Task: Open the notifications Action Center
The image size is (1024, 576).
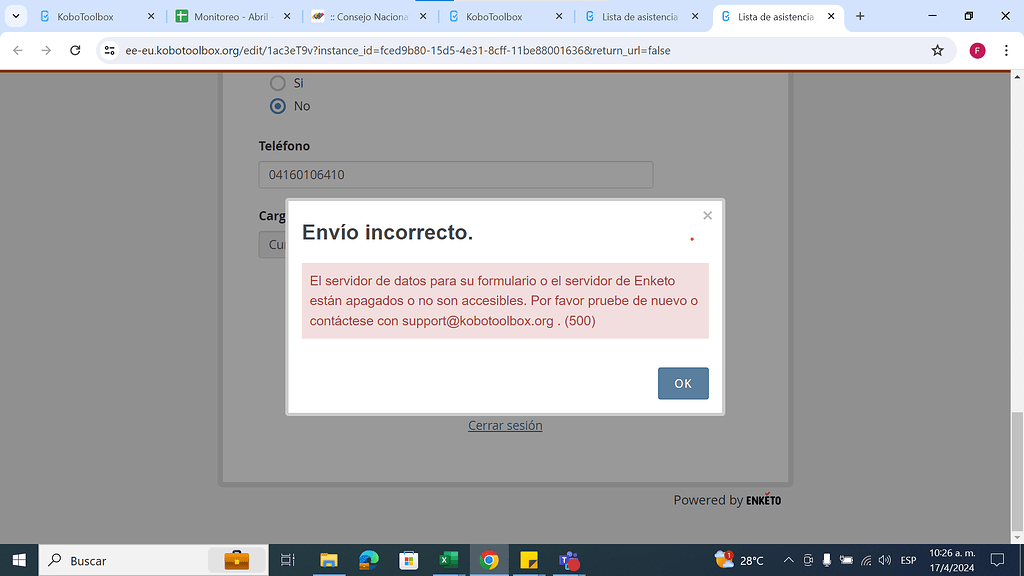Action: click(997, 560)
